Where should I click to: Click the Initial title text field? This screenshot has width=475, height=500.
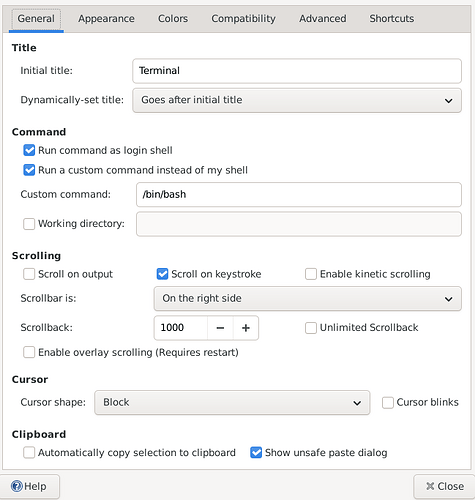tap(297, 71)
